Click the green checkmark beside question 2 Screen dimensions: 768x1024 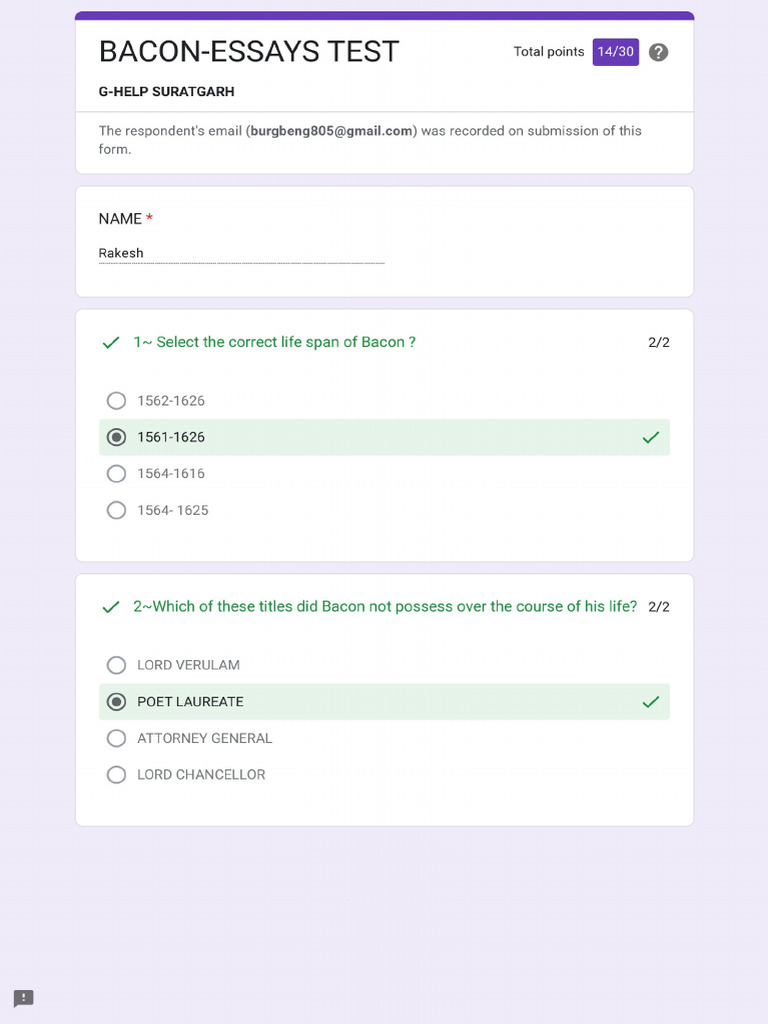click(x=111, y=607)
